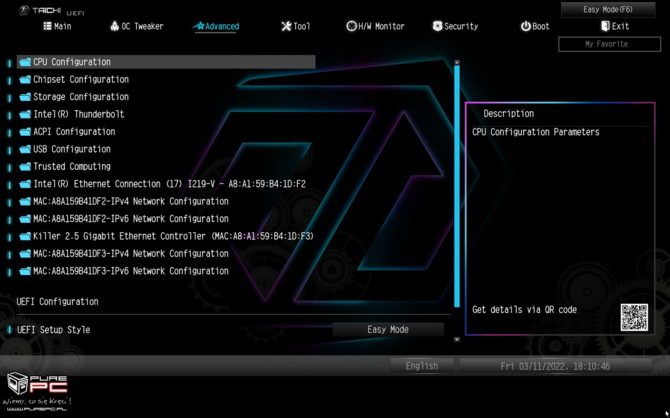Image resolution: width=670 pixels, height=418 pixels.
Task: Click scrollbar up arrow
Action: [457, 62]
